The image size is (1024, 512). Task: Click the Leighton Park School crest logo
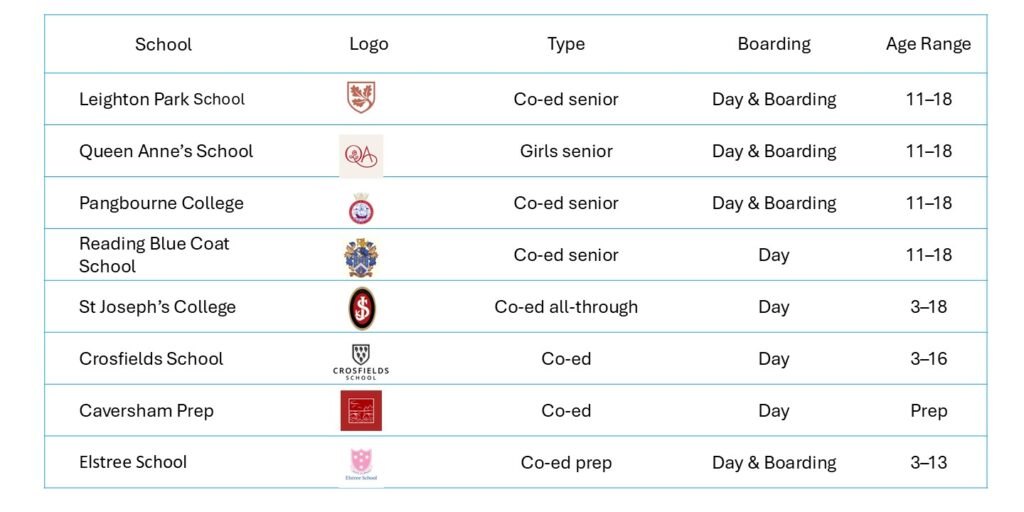[361, 98]
